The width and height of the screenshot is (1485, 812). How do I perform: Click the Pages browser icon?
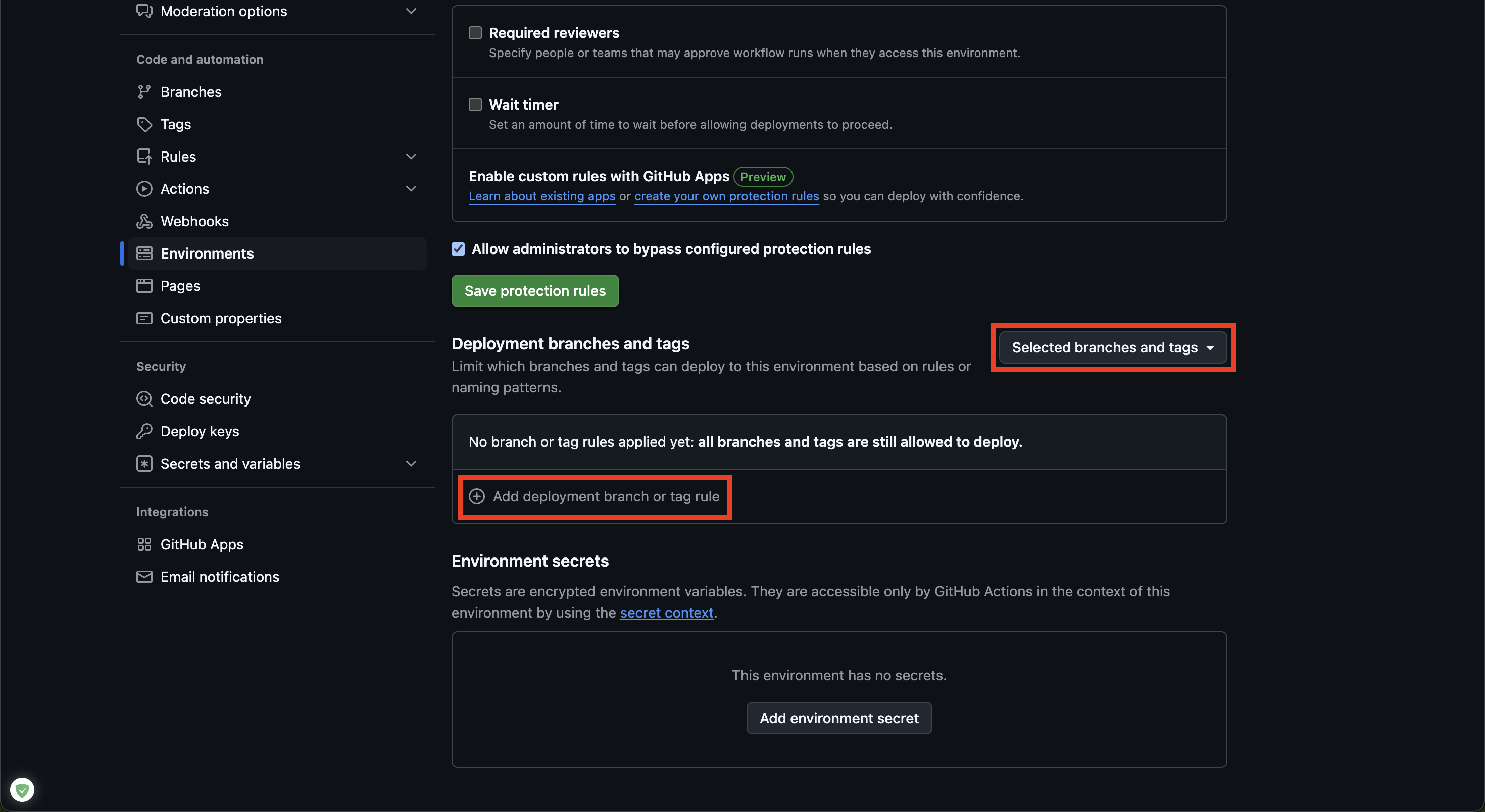coord(144,285)
